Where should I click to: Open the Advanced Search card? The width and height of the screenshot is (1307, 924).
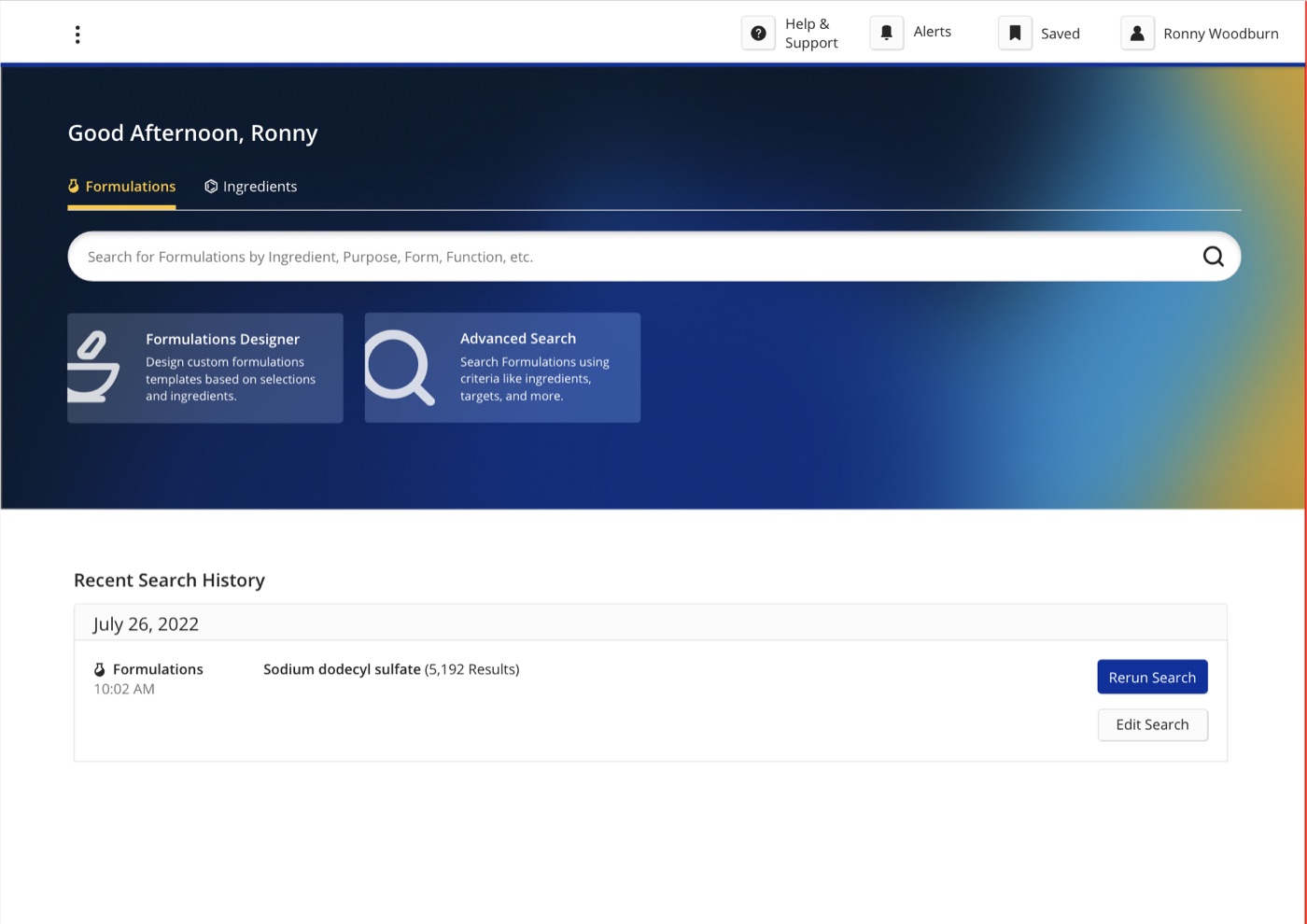[502, 368]
